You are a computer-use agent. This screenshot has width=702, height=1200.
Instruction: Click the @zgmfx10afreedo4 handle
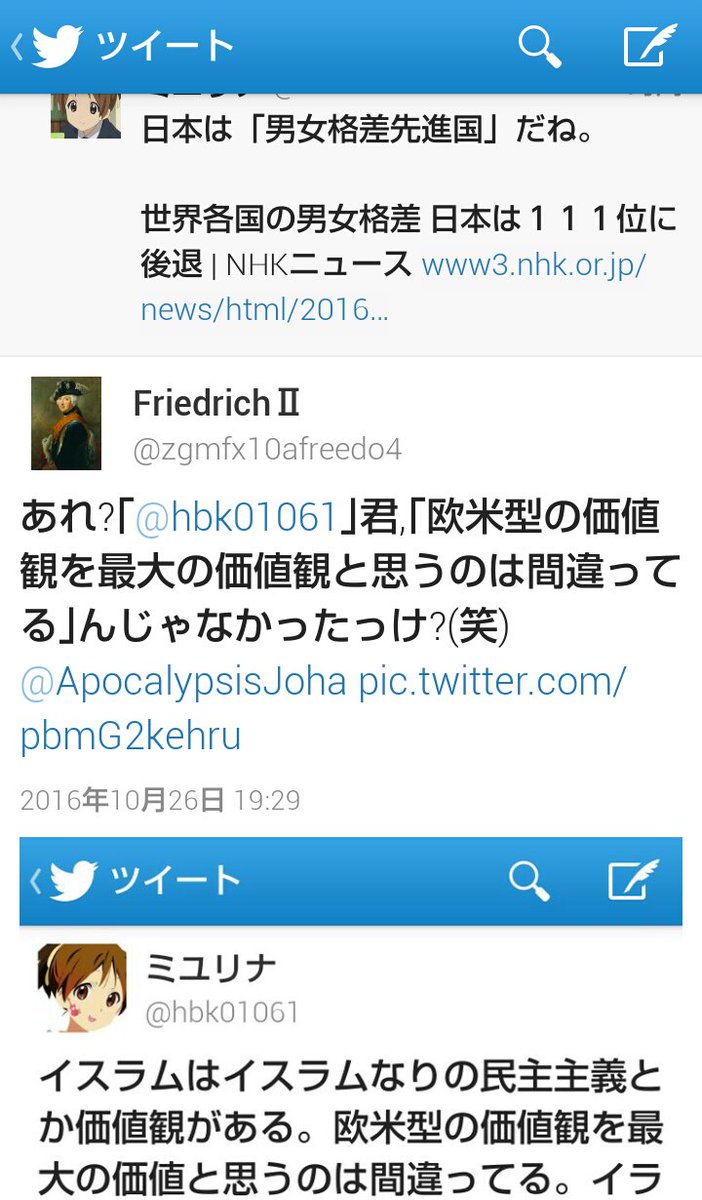click(268, 449)
